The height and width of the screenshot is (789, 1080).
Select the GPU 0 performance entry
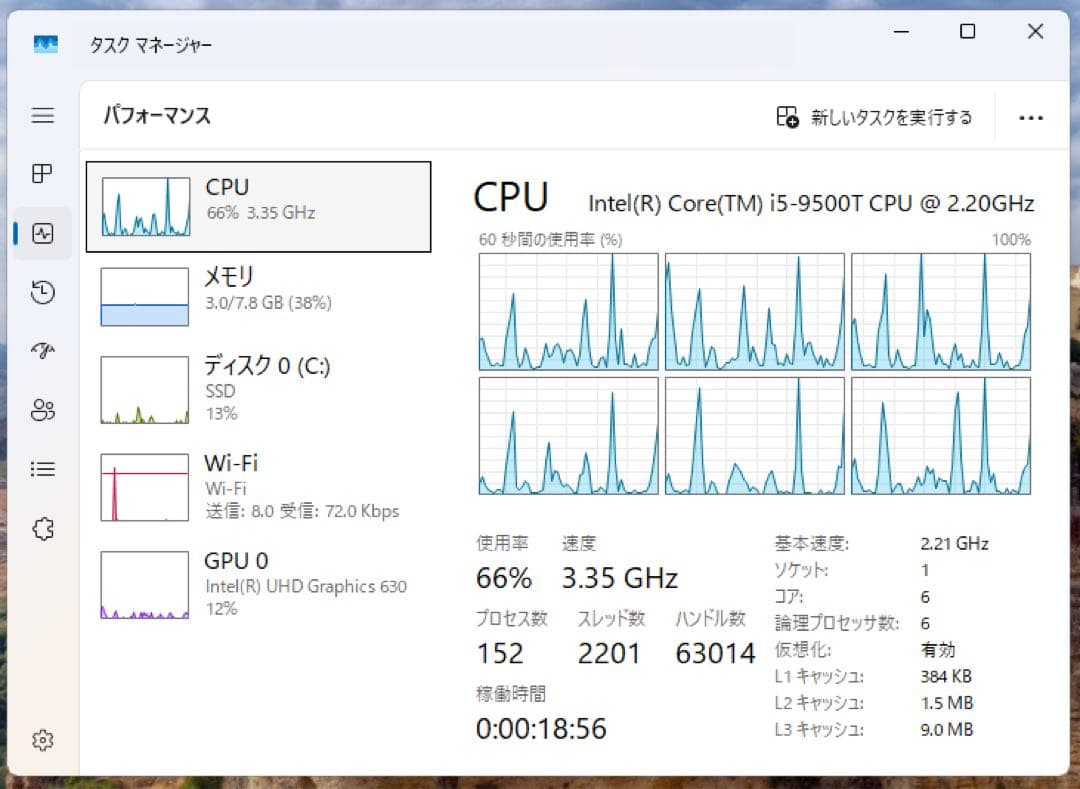tap(257, 583)
